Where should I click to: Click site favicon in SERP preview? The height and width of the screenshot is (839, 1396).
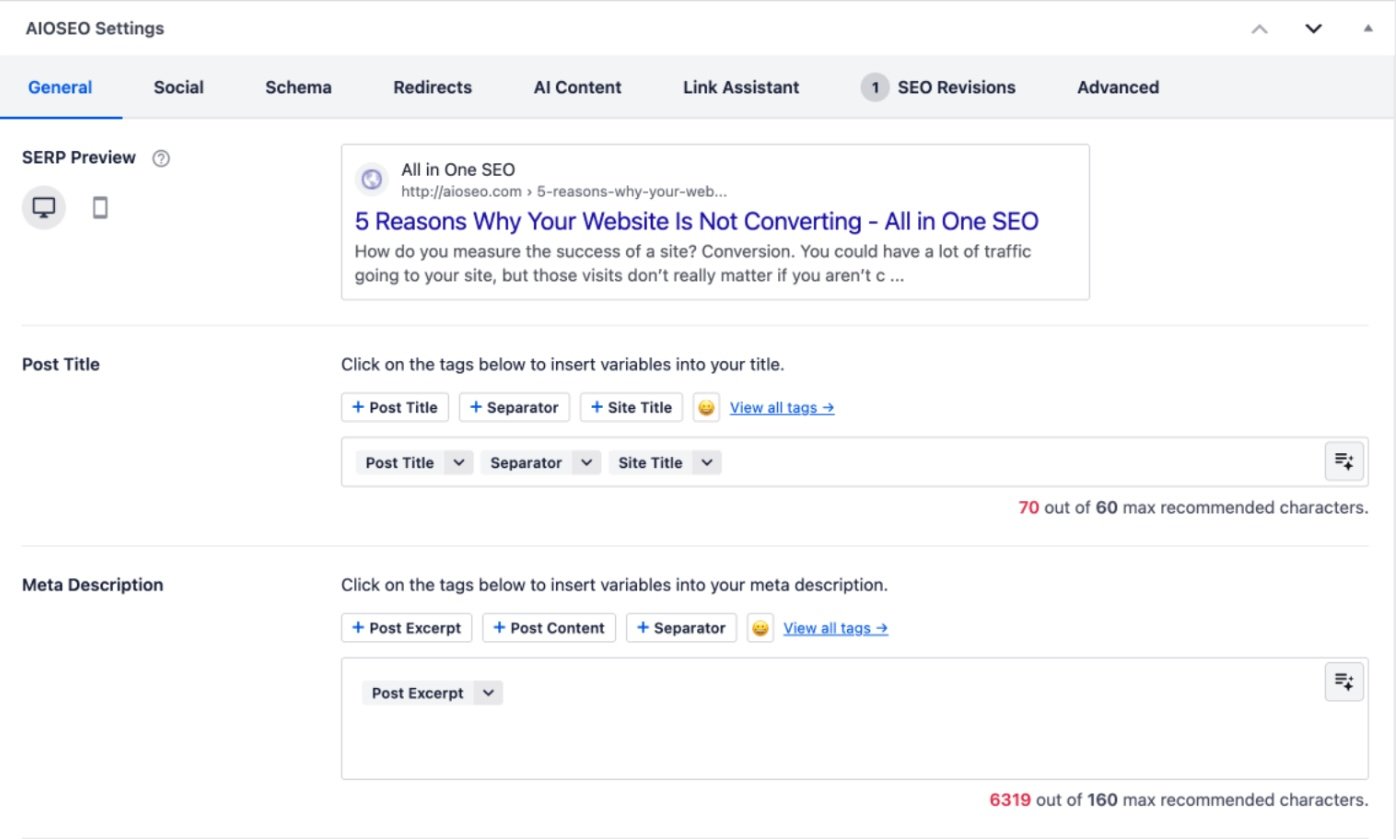click(x=372, y=180)
